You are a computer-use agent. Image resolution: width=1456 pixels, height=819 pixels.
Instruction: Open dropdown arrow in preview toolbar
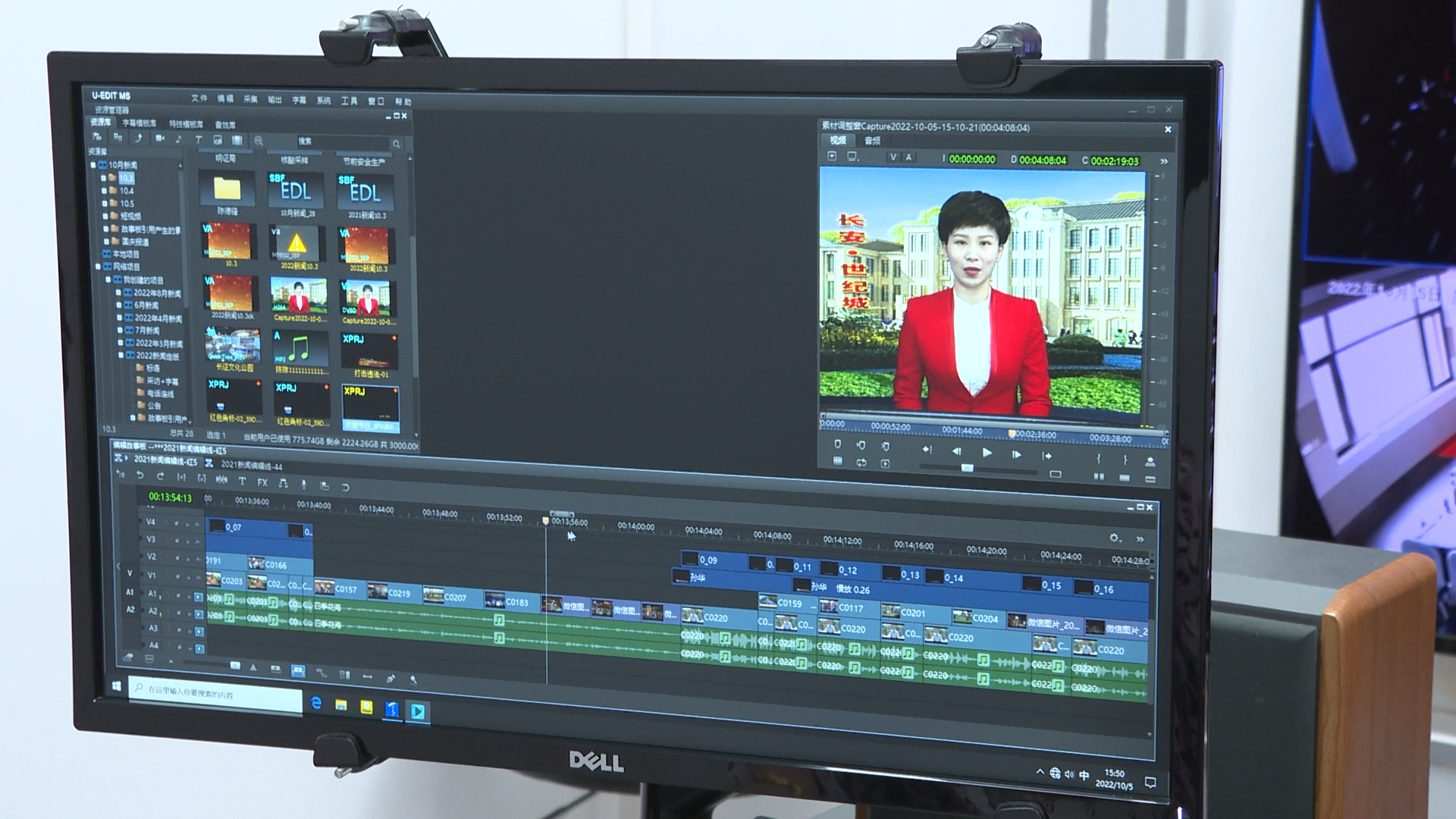[832, 155]
